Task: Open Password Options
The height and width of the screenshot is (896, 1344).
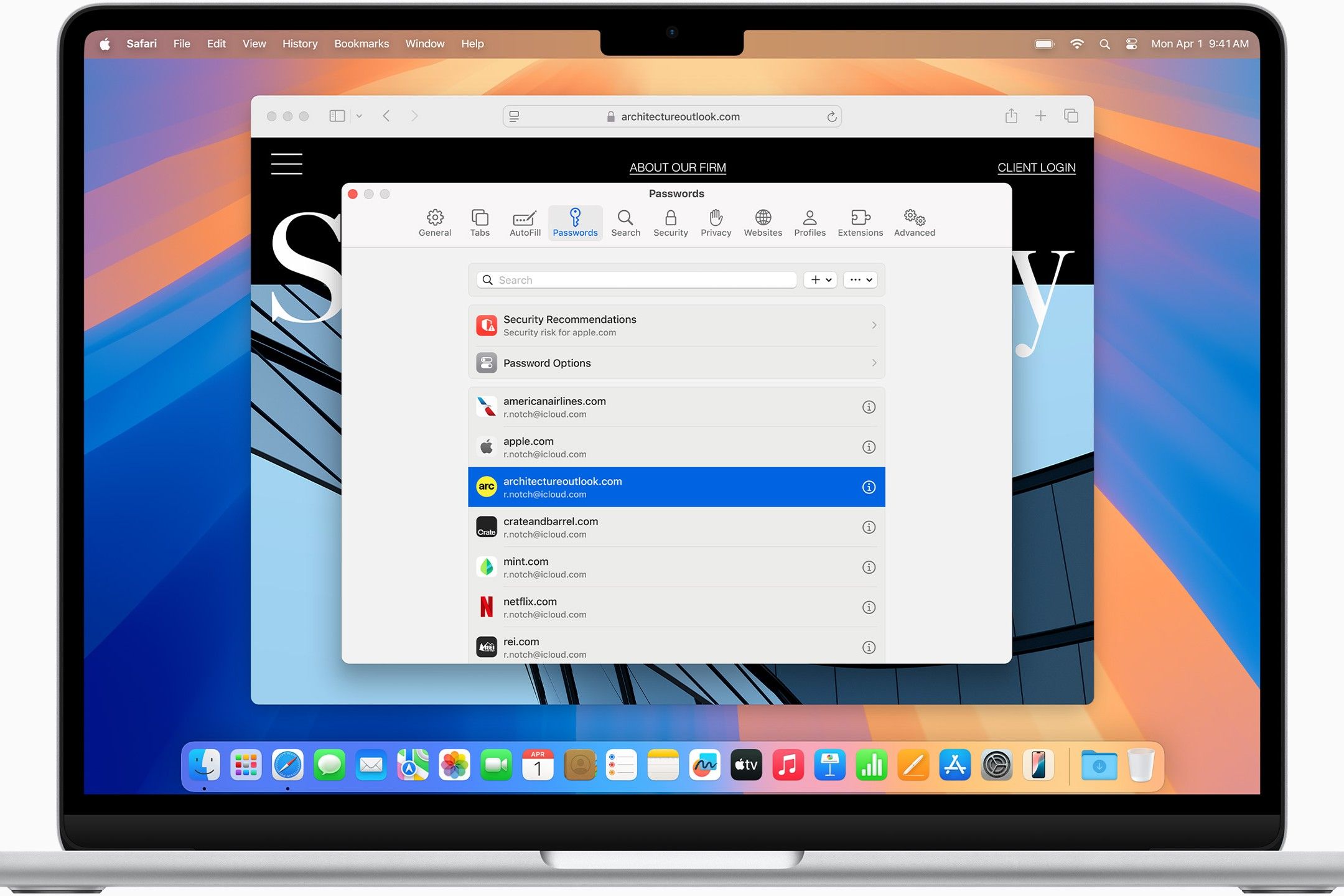Action: click(676, 363)
